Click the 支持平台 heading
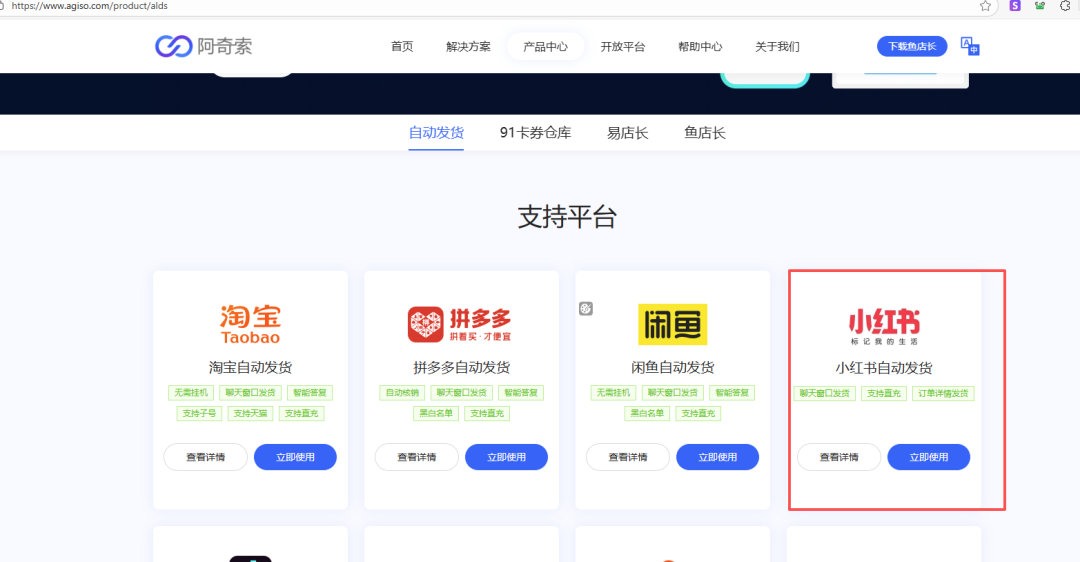Viewport: 1080px width, 562px height. [567, 217]
